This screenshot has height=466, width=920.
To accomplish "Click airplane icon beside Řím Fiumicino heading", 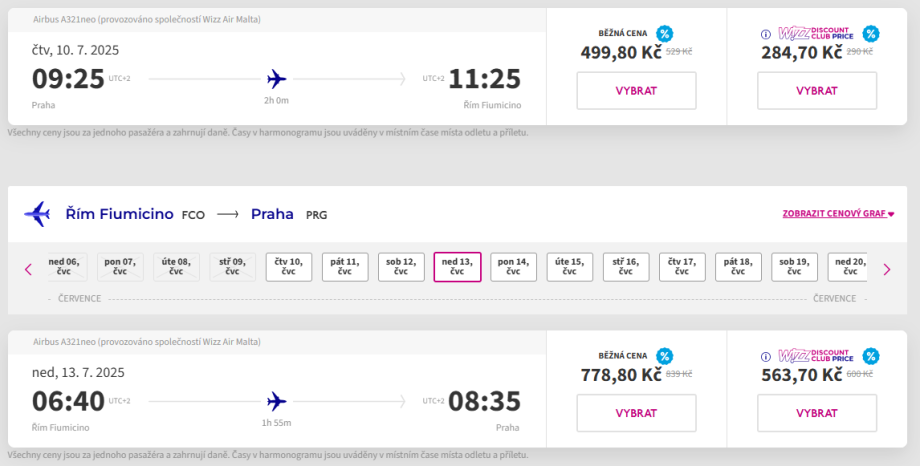I will 38,214.
